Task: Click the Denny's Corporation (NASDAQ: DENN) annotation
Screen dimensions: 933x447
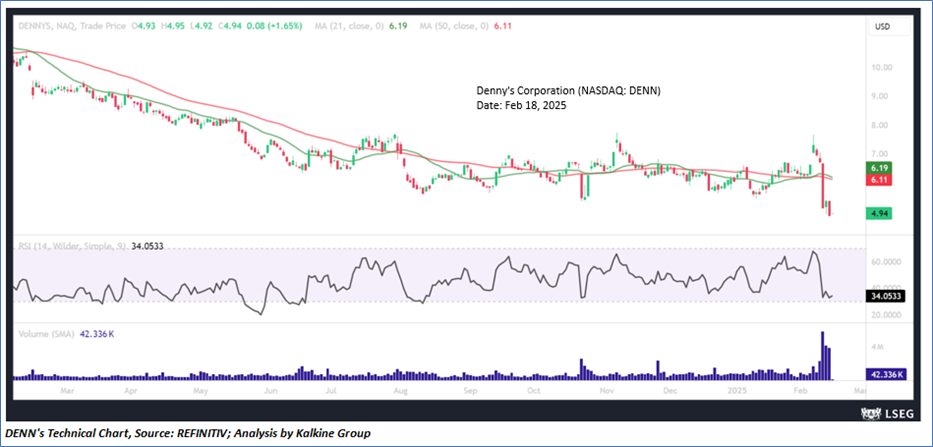Action: [x=569, y=90]
